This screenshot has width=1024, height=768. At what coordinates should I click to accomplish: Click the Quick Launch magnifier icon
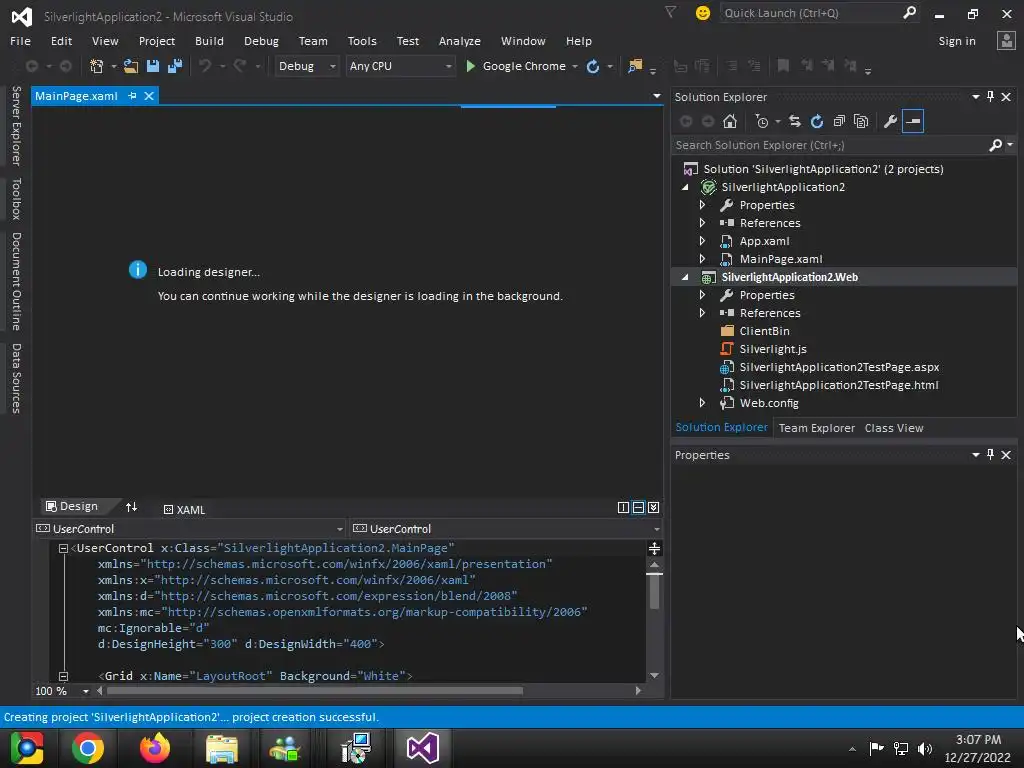pyautogui.click(x=909, y=12)
